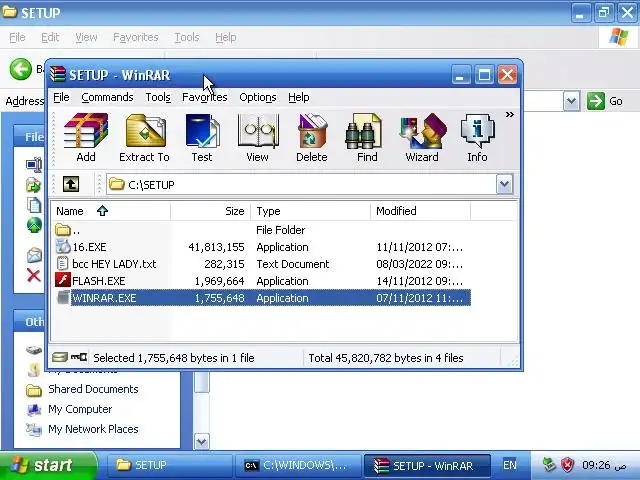Click the globe publish icon in Explorer sidebar
Screen dimensions: 640x480
(x=34, y=225)
